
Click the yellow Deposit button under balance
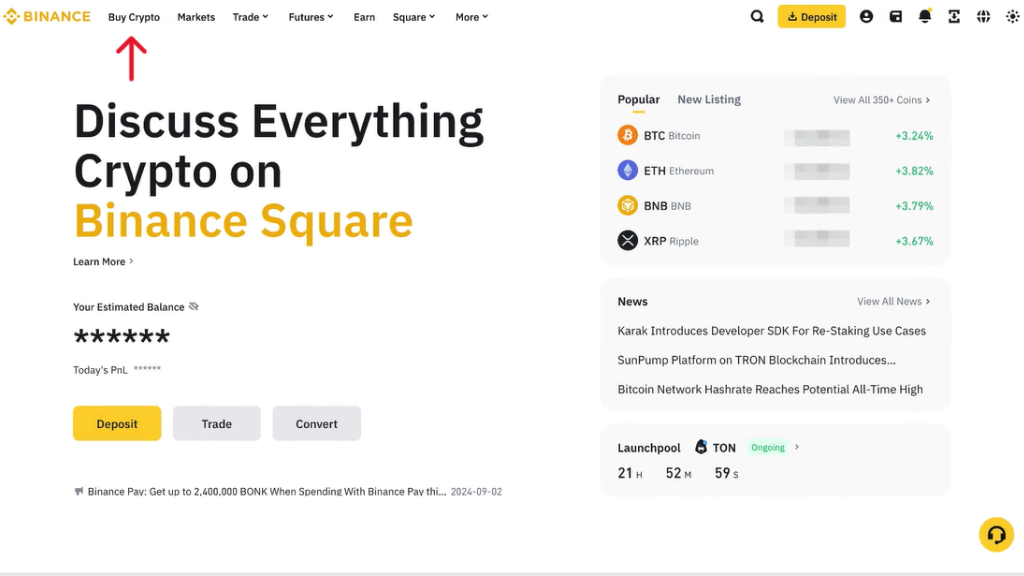pos(117,423)
